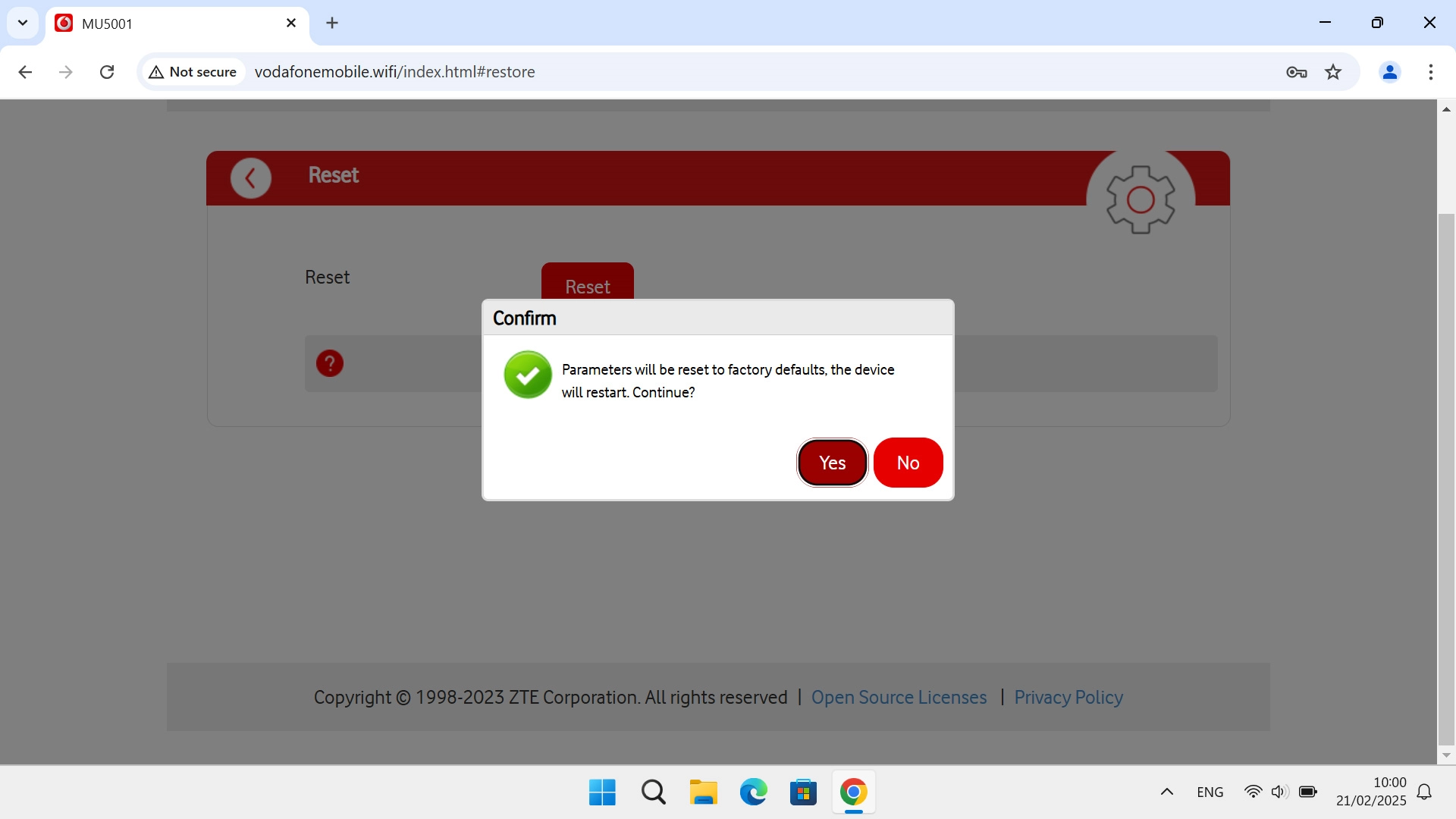1456x819 pixels.
Task: Launch File Explorer from the taskbar
Action: click(x=703, y=792)
